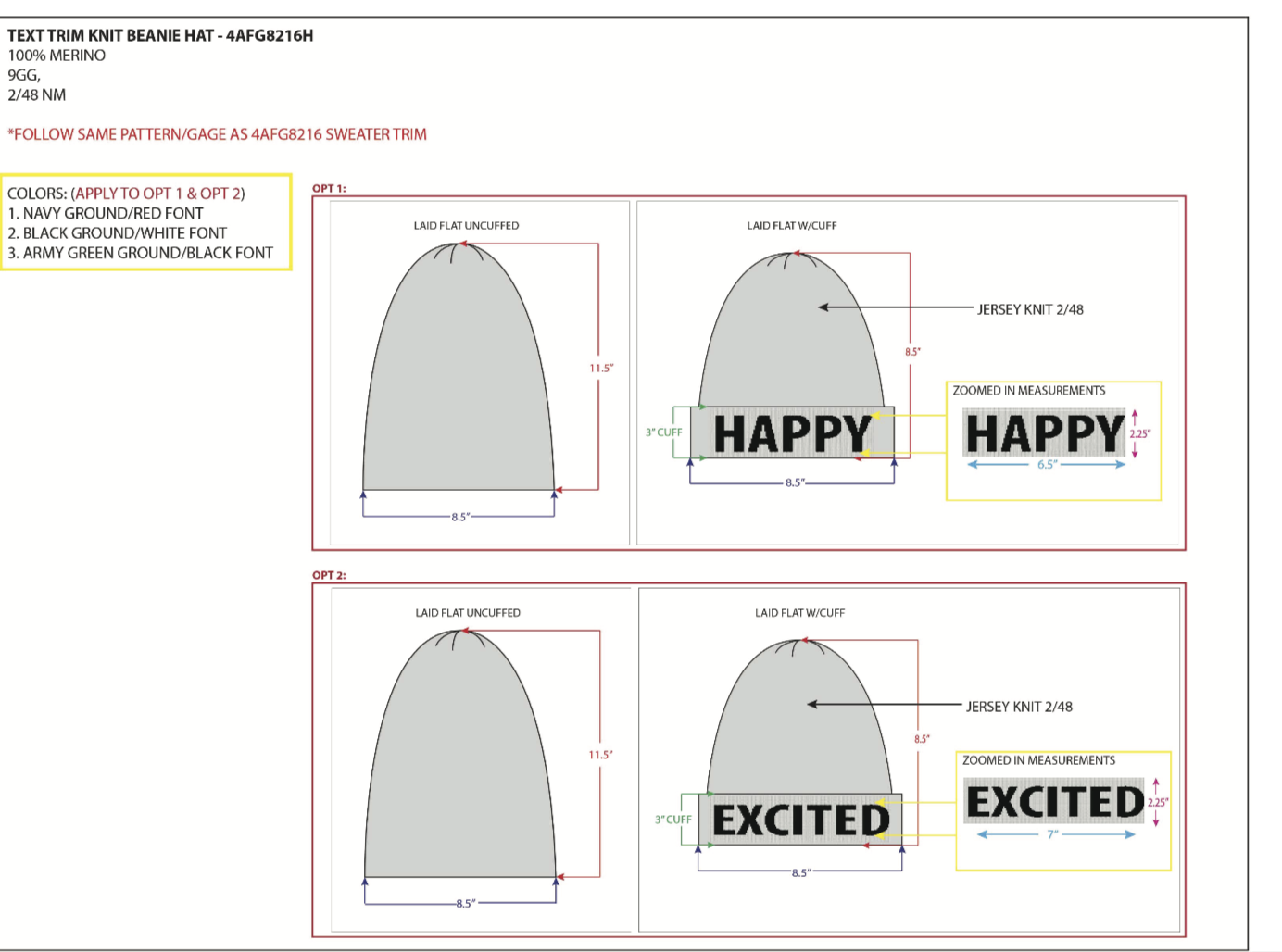Image resolution: width=1282 pixels, height=952 pixels.
Task: Click 'LAID FLAT W/CUFF' caption in OPT 1
Action: [792, 226]
